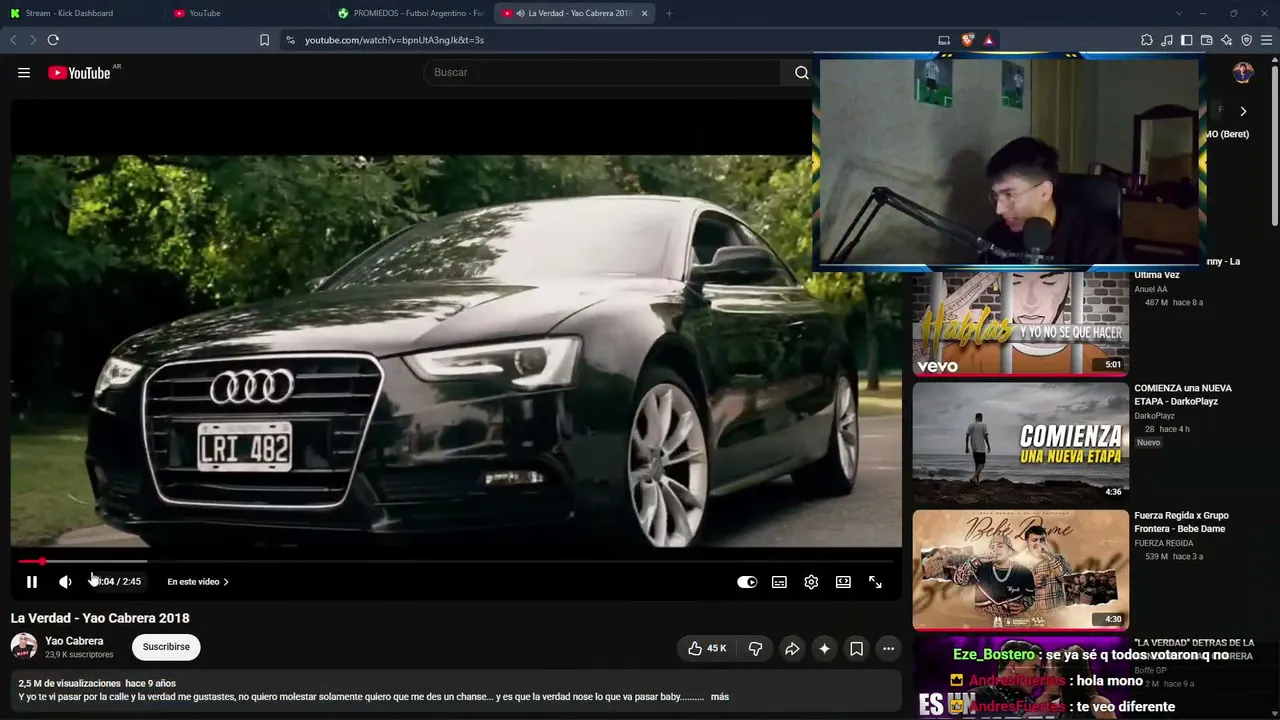Share the video using the arrow icon
The image size is (1280, 720).
click(x=791, y=649)
